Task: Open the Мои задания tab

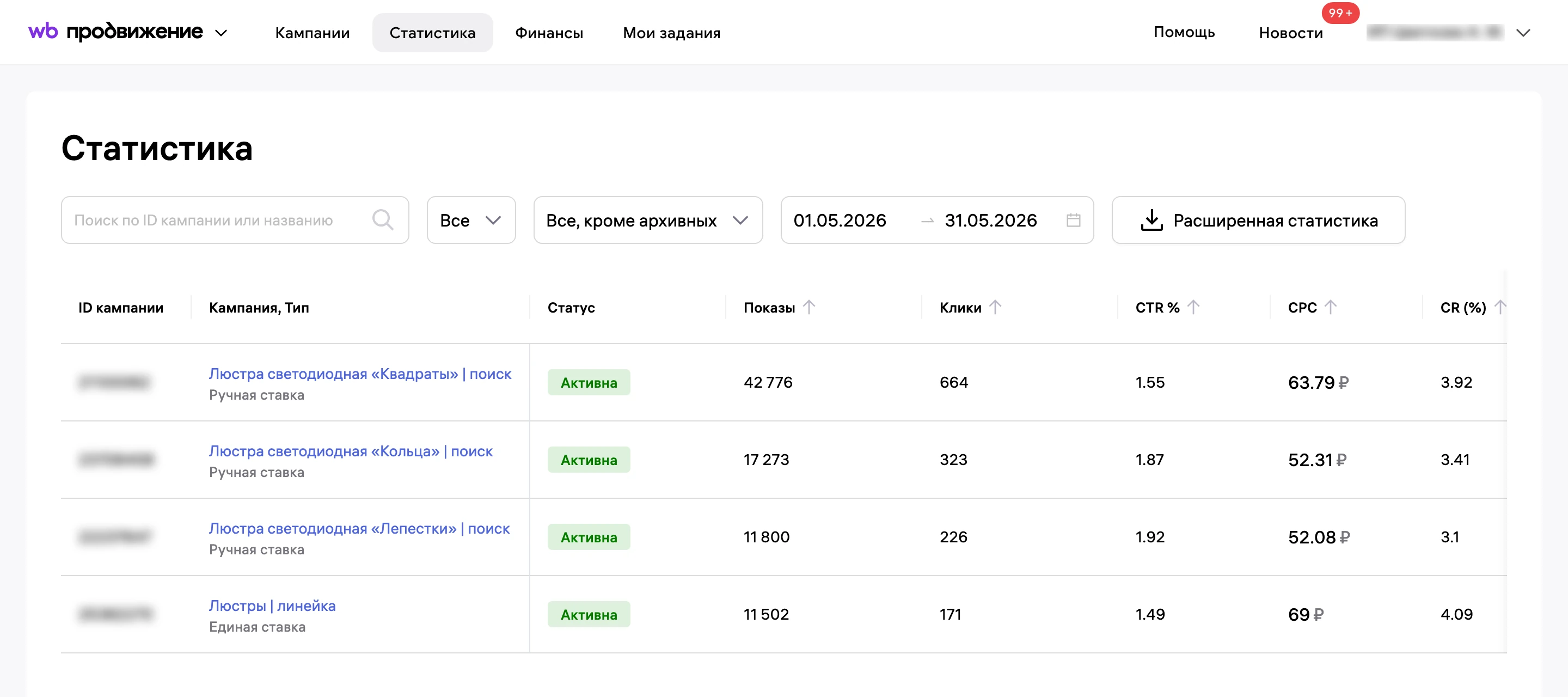Action: [671, 33]
